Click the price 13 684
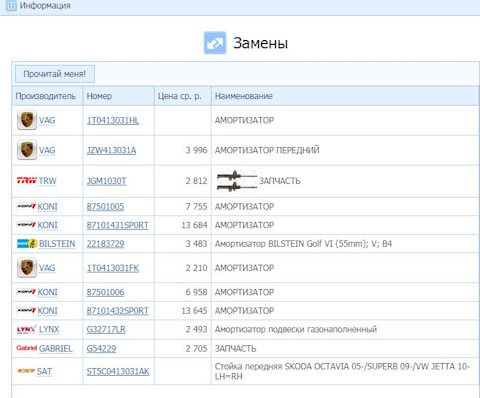Image resolution: width=480 pixels, height=398 pixels. click(194, 225)
